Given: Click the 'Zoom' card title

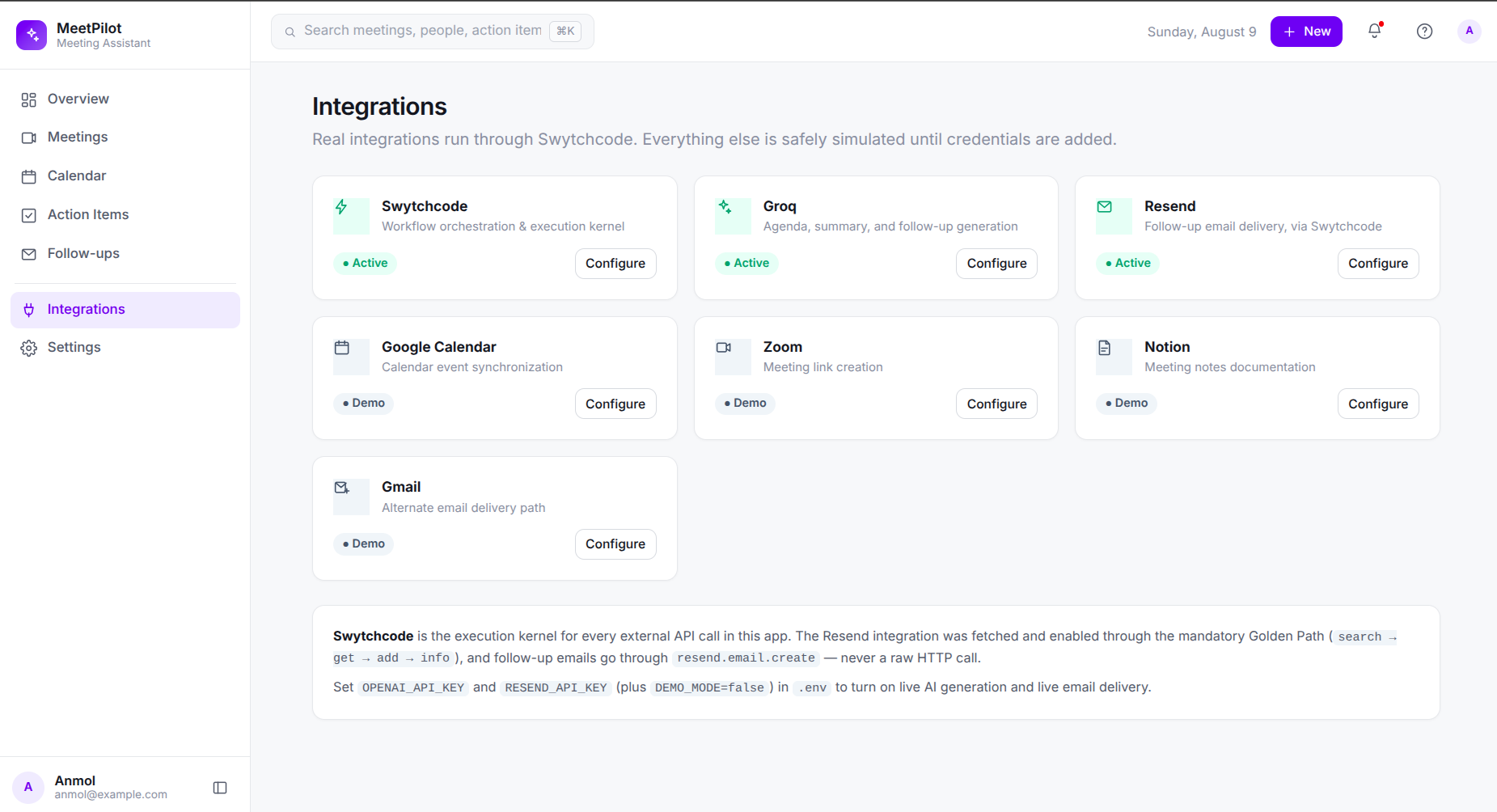Looking at the screenshot, I should coord(783,347).
